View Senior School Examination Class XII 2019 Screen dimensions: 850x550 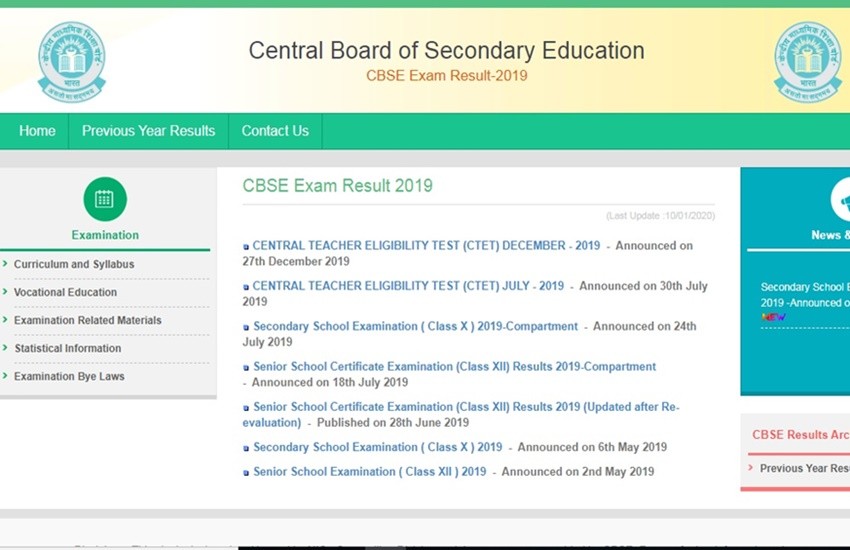[x=369, y=472]
